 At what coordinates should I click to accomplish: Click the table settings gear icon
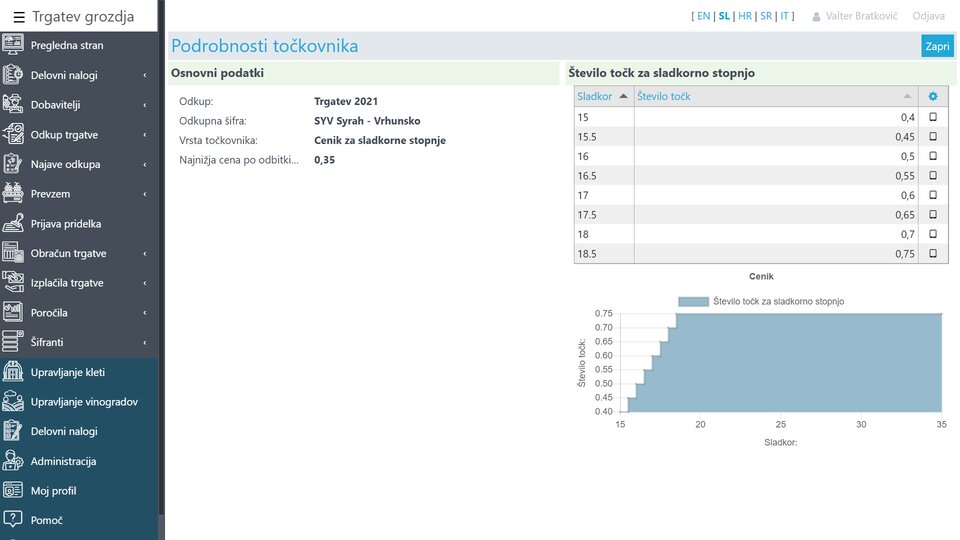coord(933,96)
